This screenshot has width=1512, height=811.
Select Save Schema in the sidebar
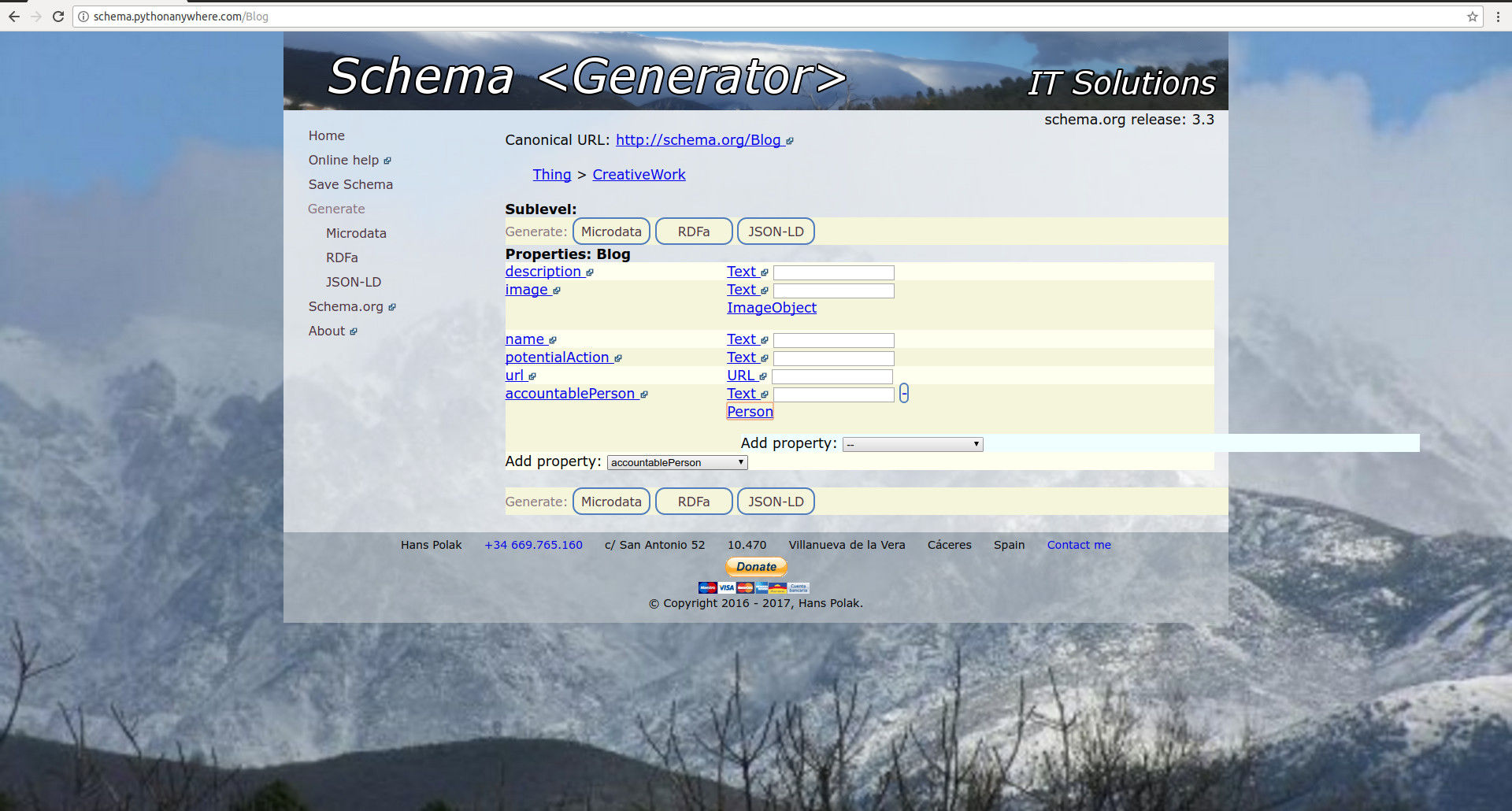(x=350, y=184)
